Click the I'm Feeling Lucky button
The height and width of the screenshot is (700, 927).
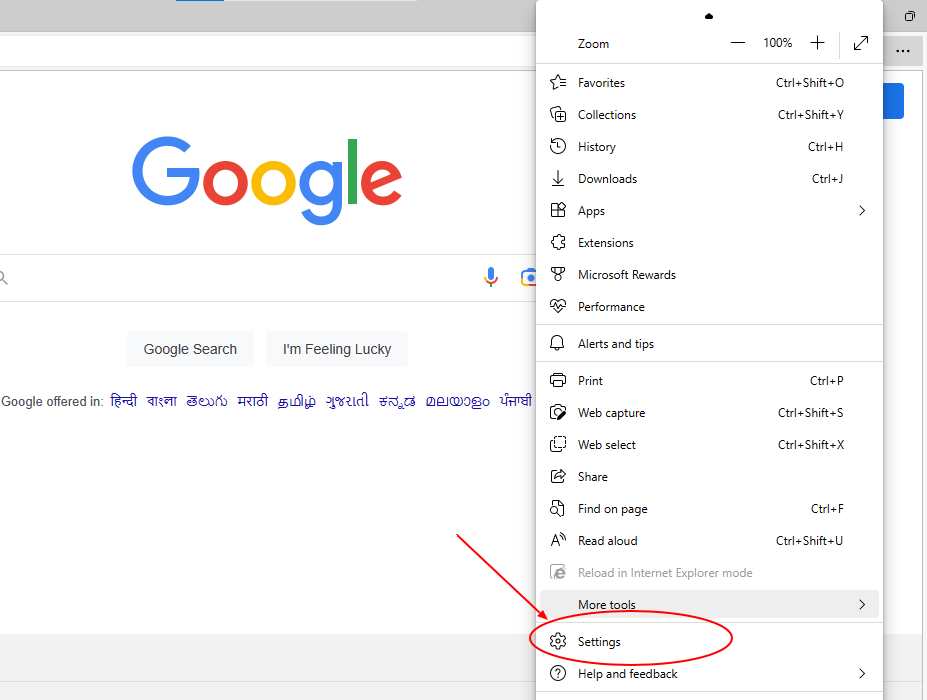coord(336,349)
